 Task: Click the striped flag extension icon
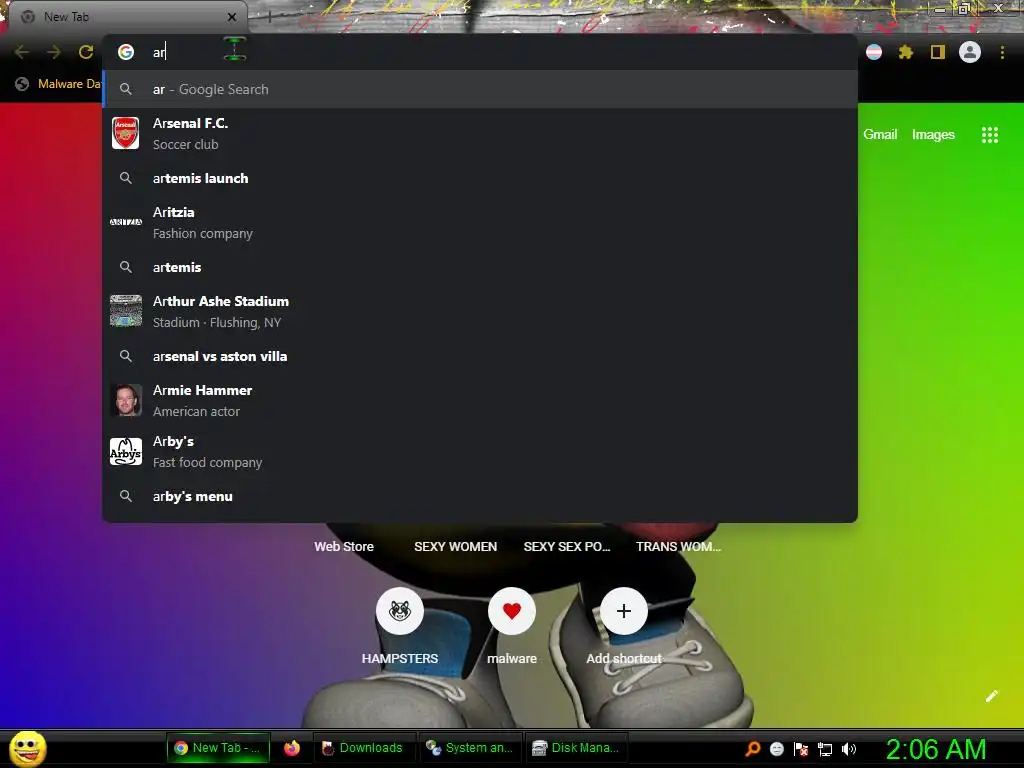pos(874,52)
